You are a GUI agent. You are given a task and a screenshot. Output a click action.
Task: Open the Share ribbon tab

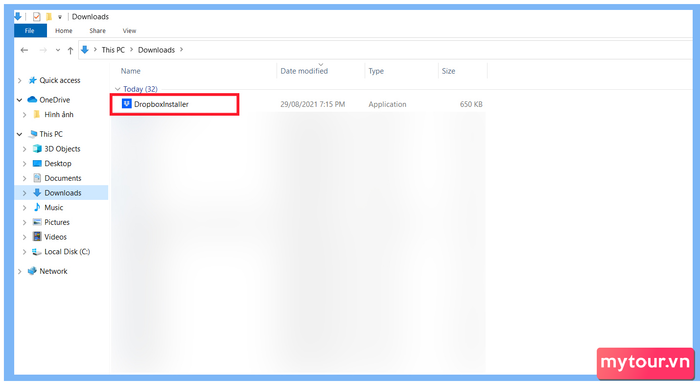pyautogui.click(x=97, y=31)
